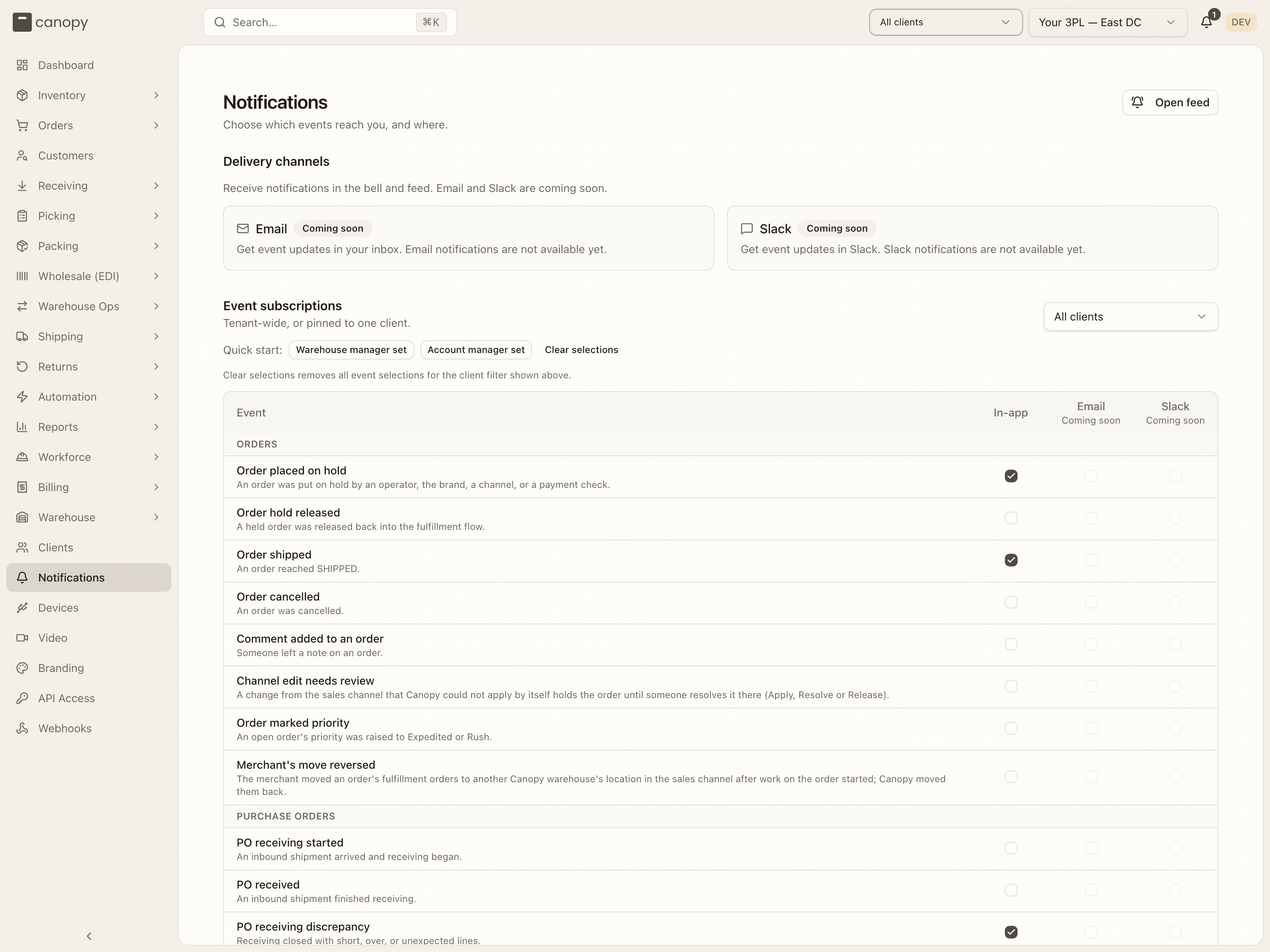Open Customers in the sidebar
This screenshot has width=1270, height=952.
(89, 155)
